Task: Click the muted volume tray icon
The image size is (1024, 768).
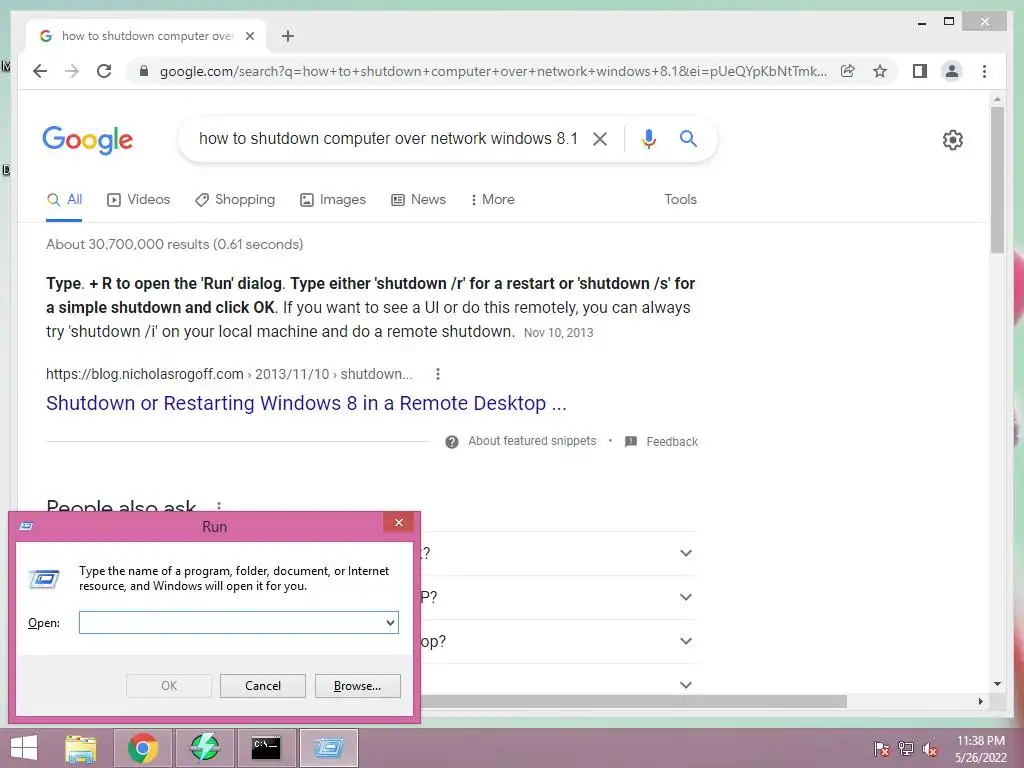Action: (930, 749)
